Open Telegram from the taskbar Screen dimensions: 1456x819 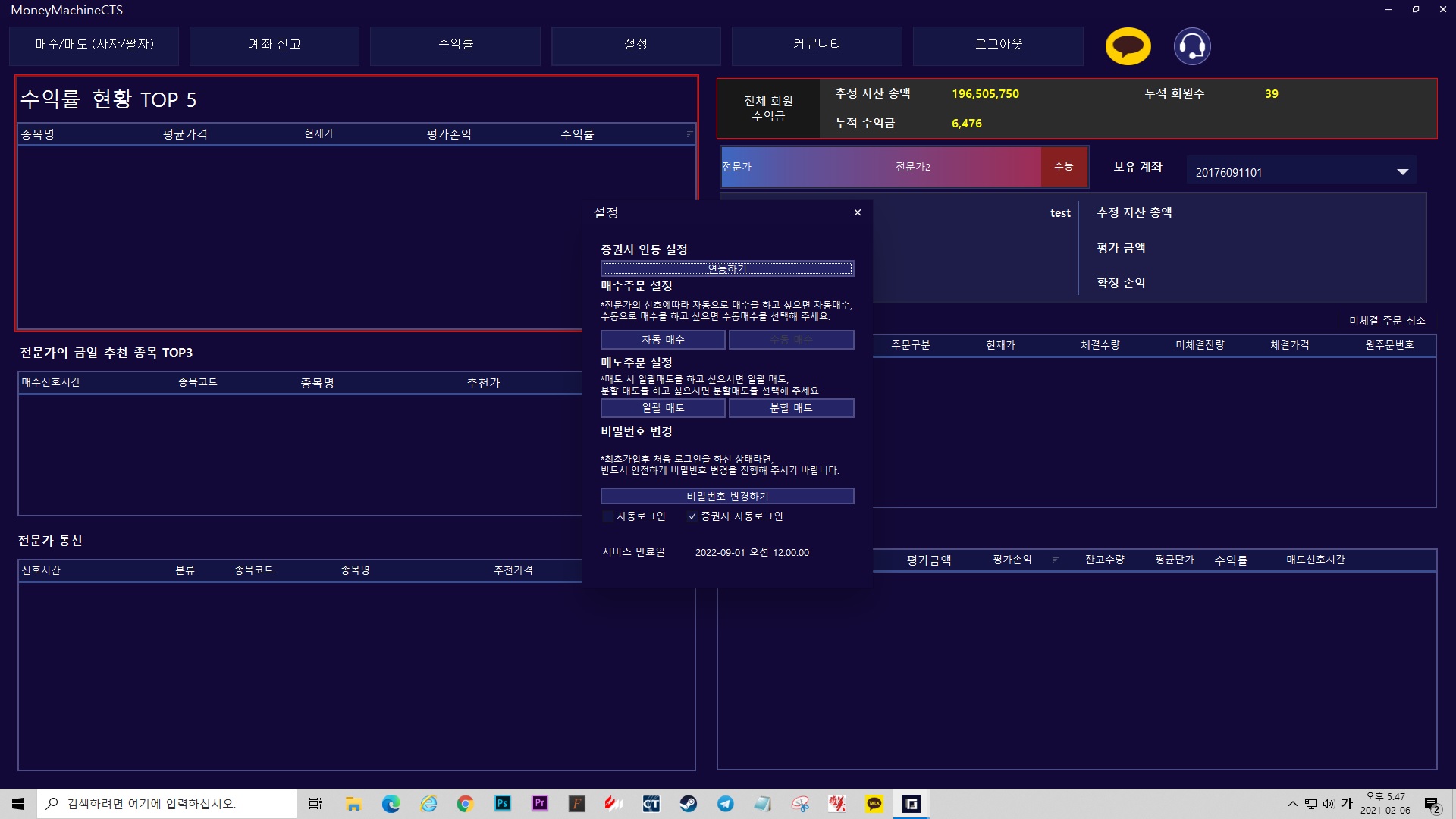(x=725, y=804)
